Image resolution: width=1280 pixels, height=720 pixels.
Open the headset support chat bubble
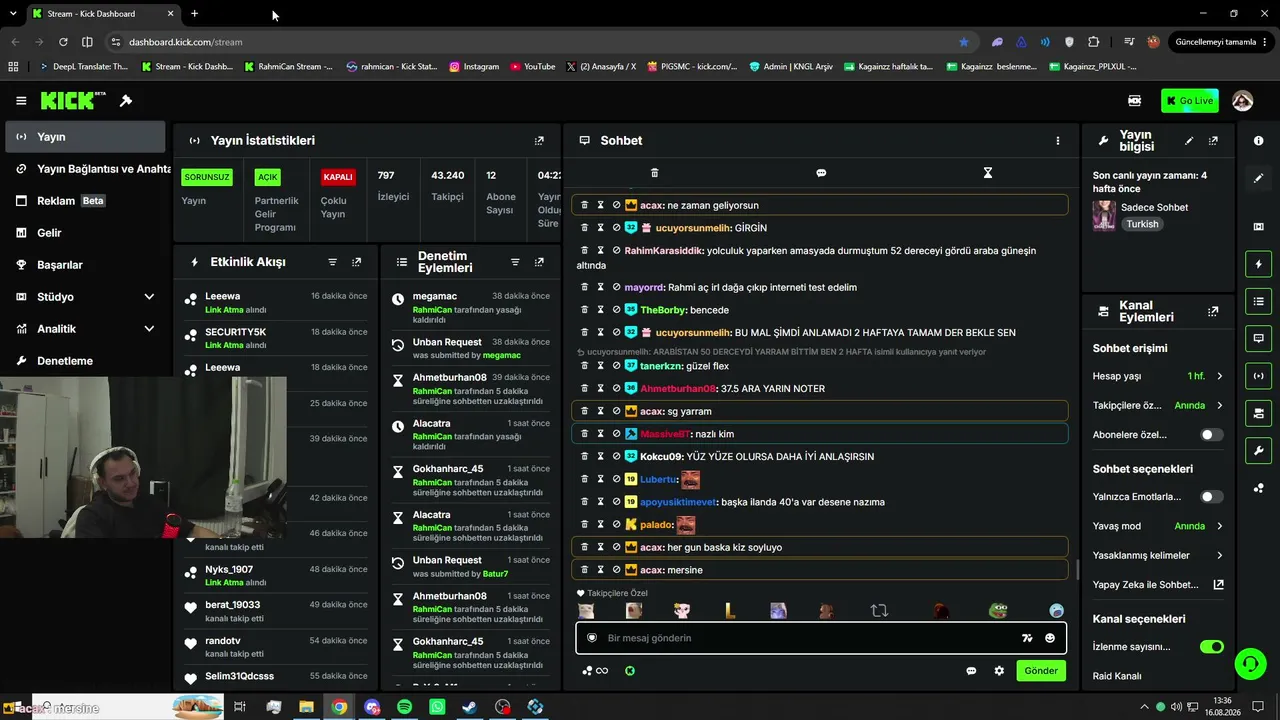(1249, 663)
